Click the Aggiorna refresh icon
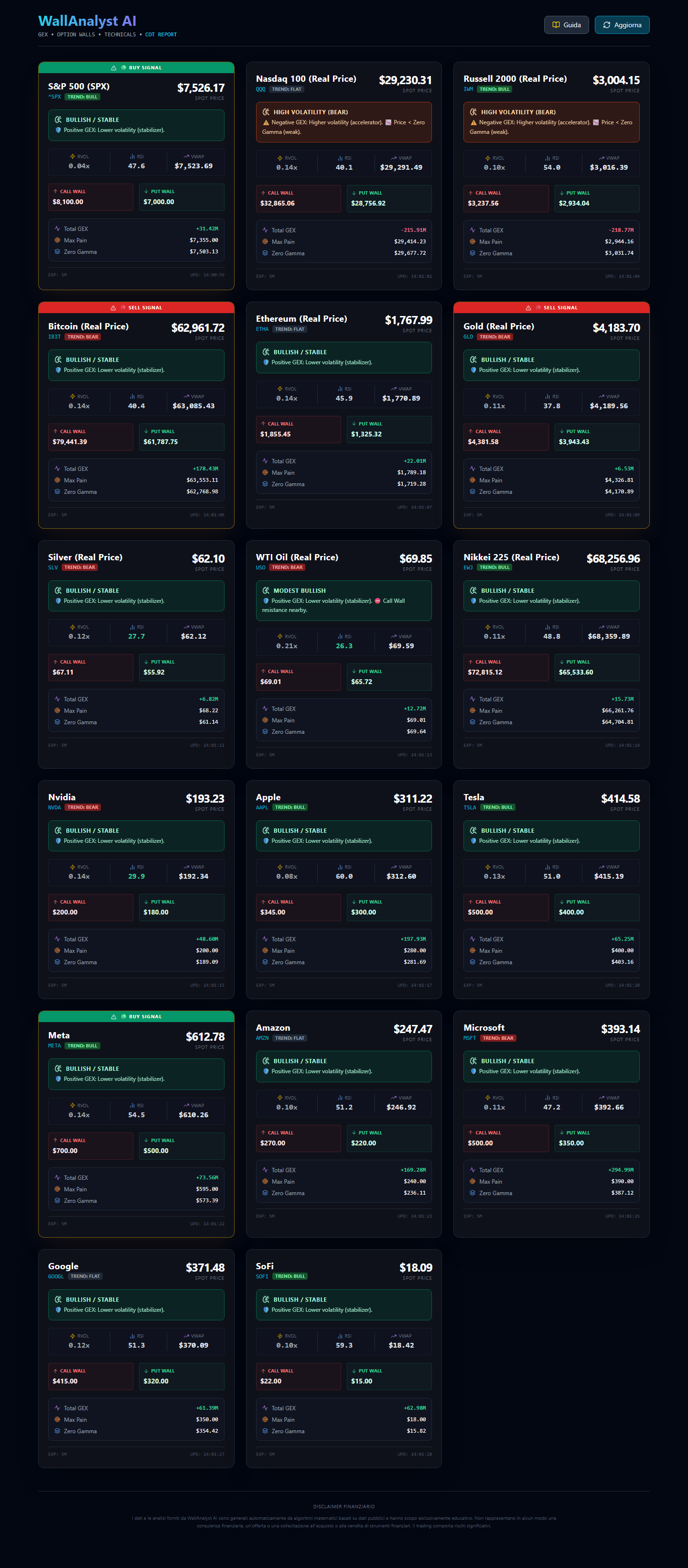This screenshot has height=1568, width=688. (x=606, y=25)
